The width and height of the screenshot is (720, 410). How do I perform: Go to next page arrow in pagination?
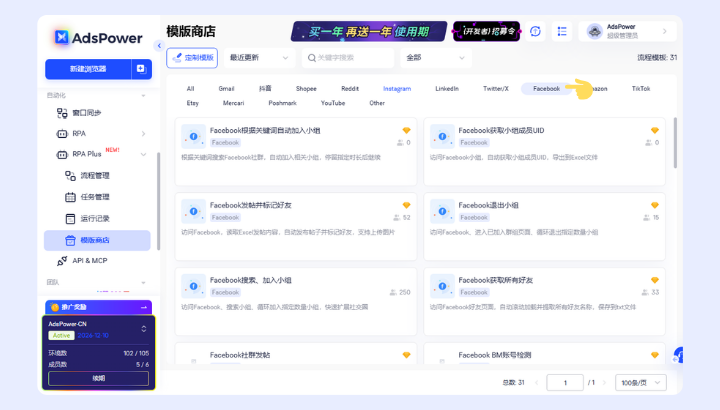604,382
